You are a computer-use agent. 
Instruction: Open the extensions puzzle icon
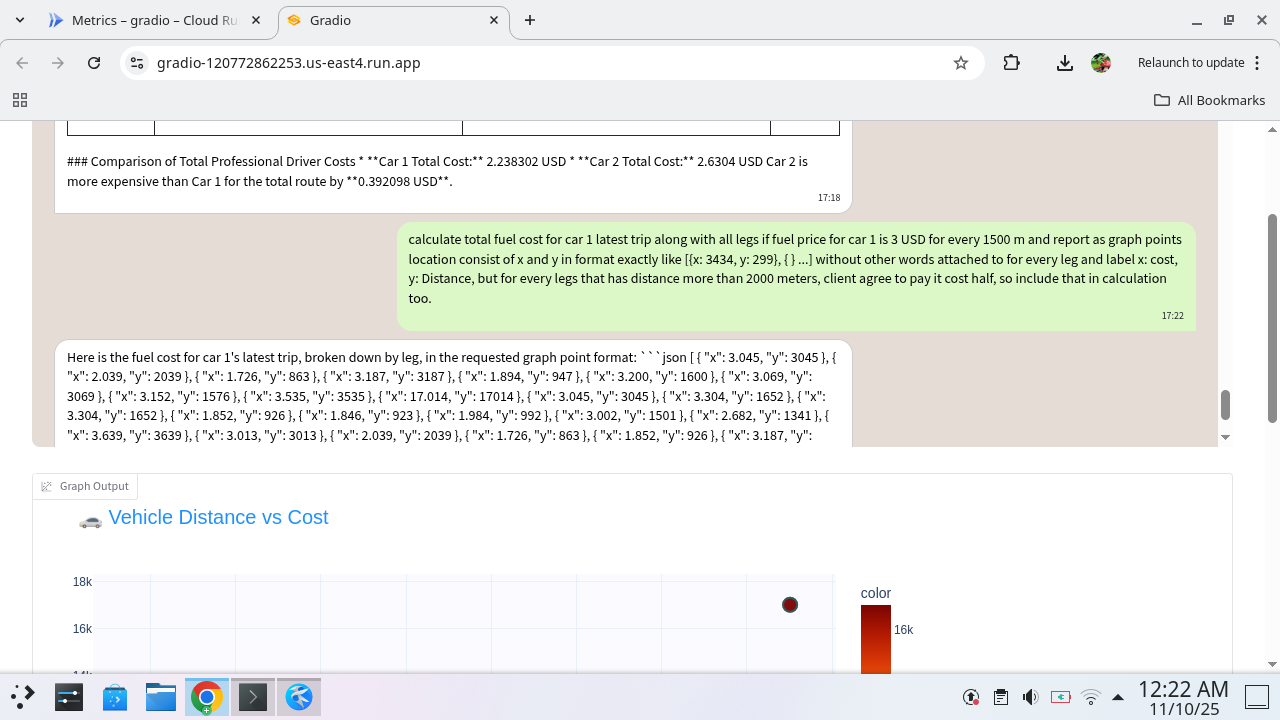(x=1011, y=63)
